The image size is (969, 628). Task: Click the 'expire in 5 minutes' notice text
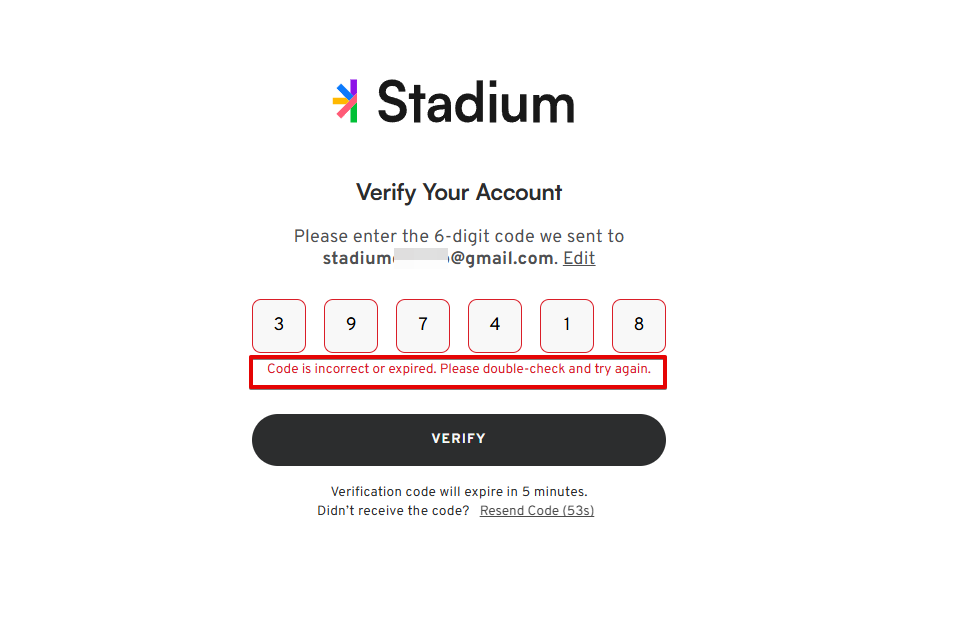click(459, 492)
